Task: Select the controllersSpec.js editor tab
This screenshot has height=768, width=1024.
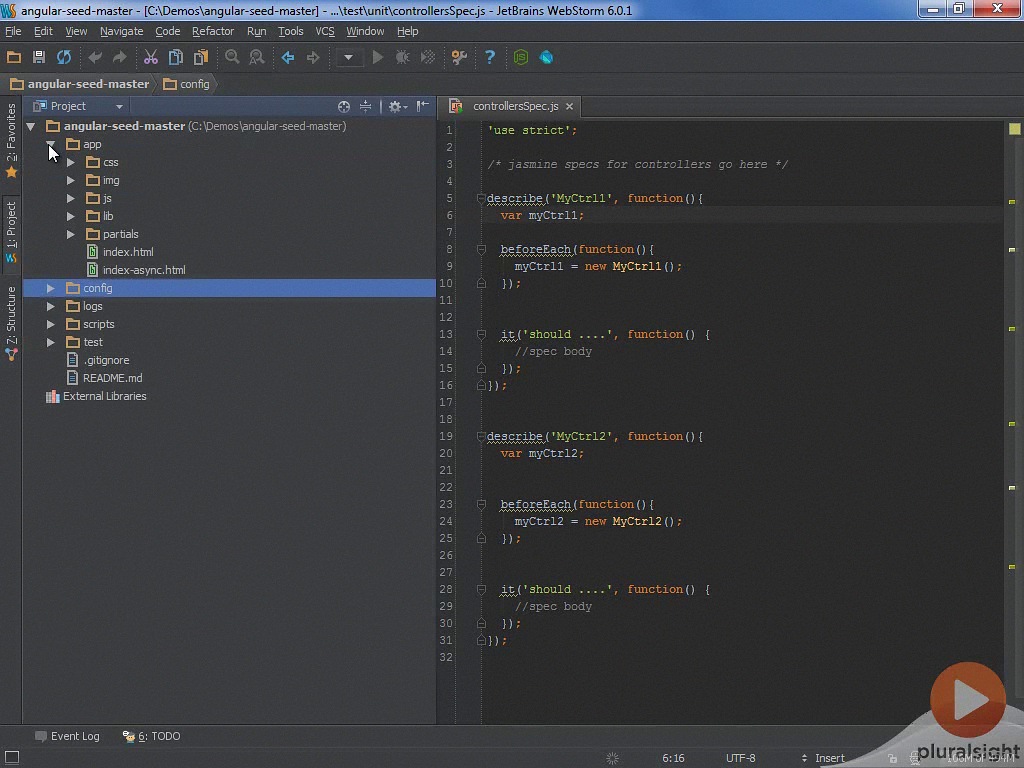Action: (x=515, y=106)
